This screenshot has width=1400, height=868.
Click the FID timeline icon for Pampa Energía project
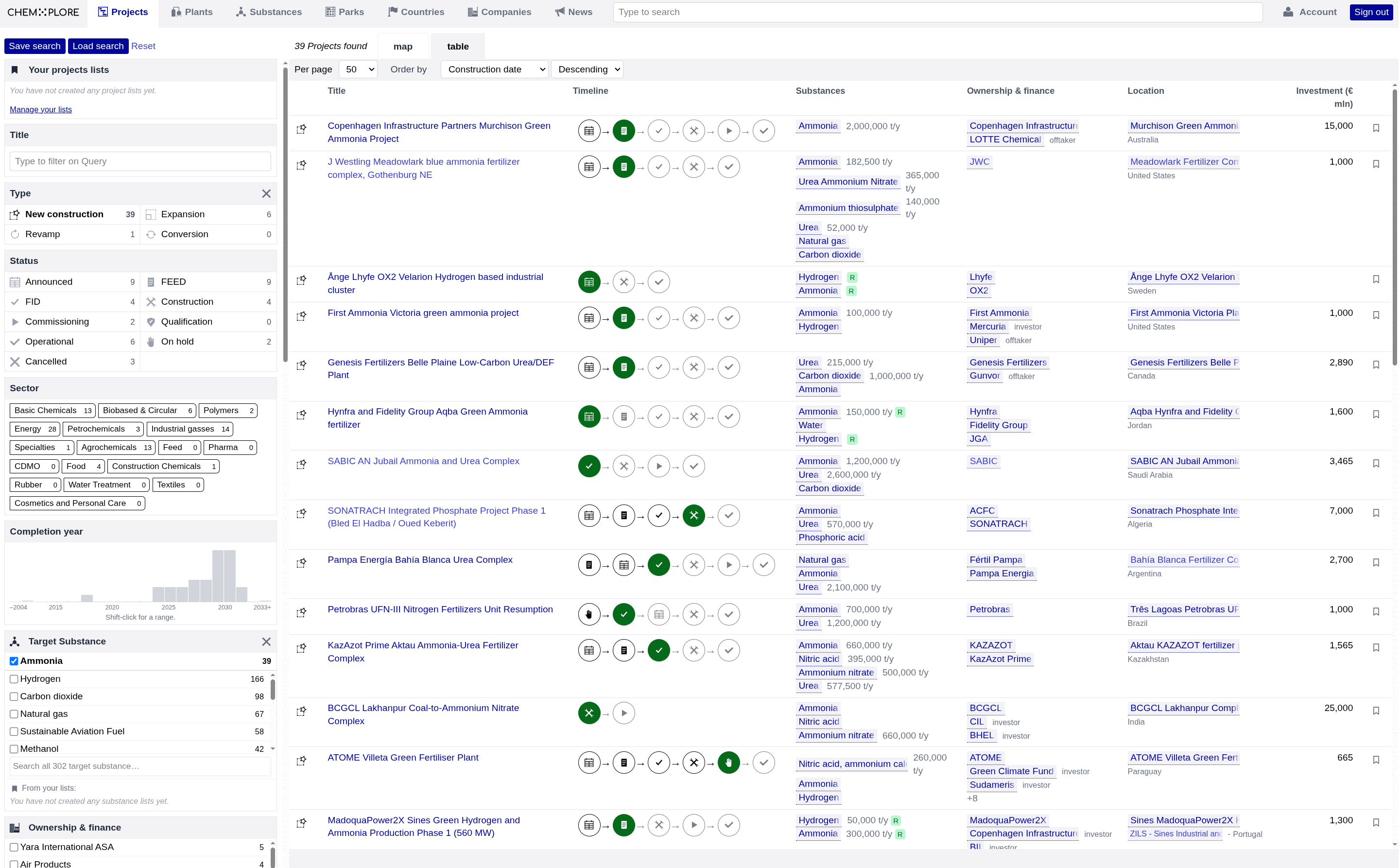[659, 565]
